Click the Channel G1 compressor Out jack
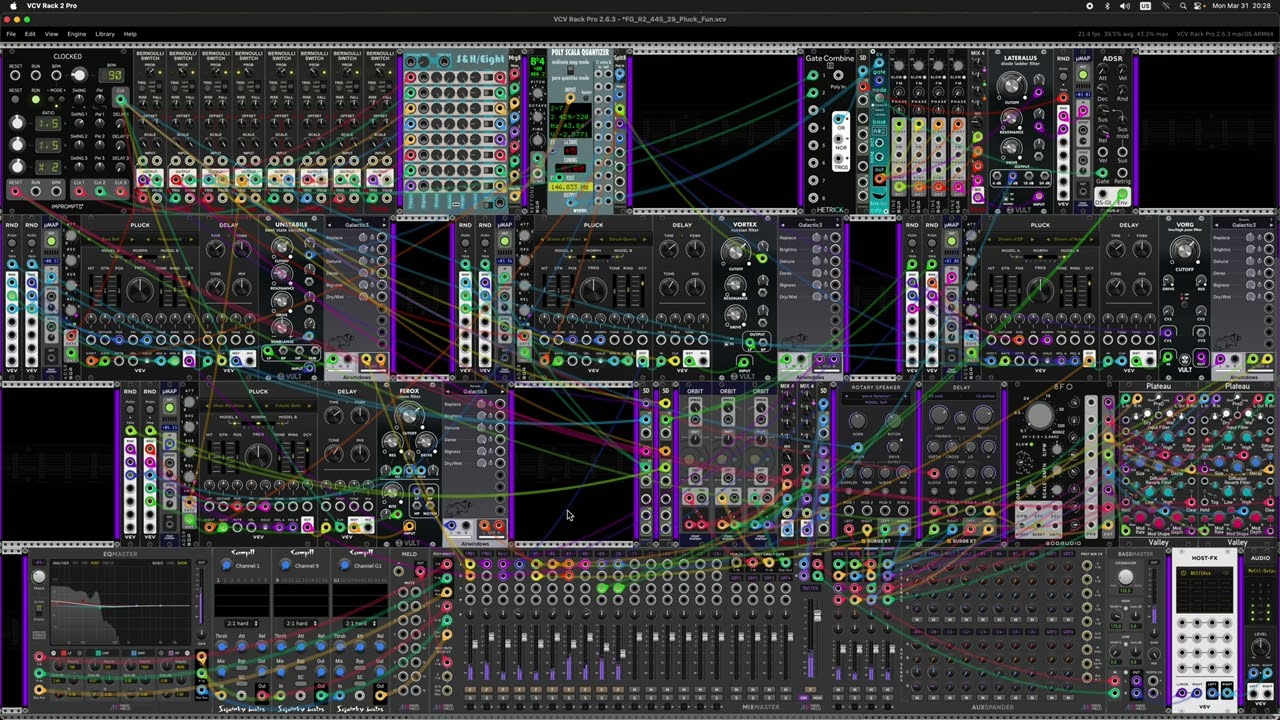The height and width of the screenshot is (720, 1280). [380, 694]
